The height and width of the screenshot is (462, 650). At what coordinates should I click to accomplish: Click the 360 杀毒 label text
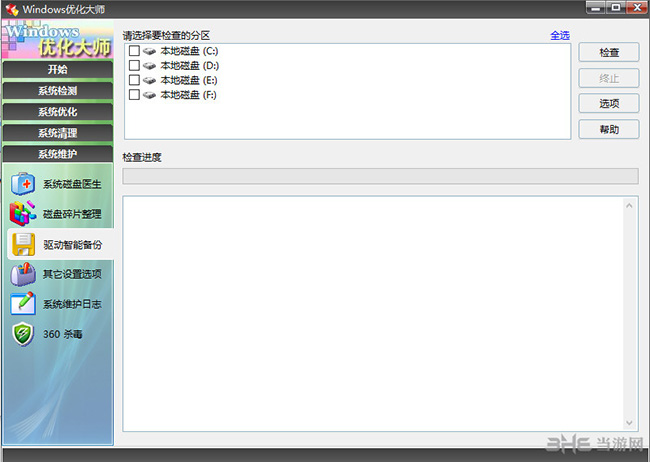point(63,334)
